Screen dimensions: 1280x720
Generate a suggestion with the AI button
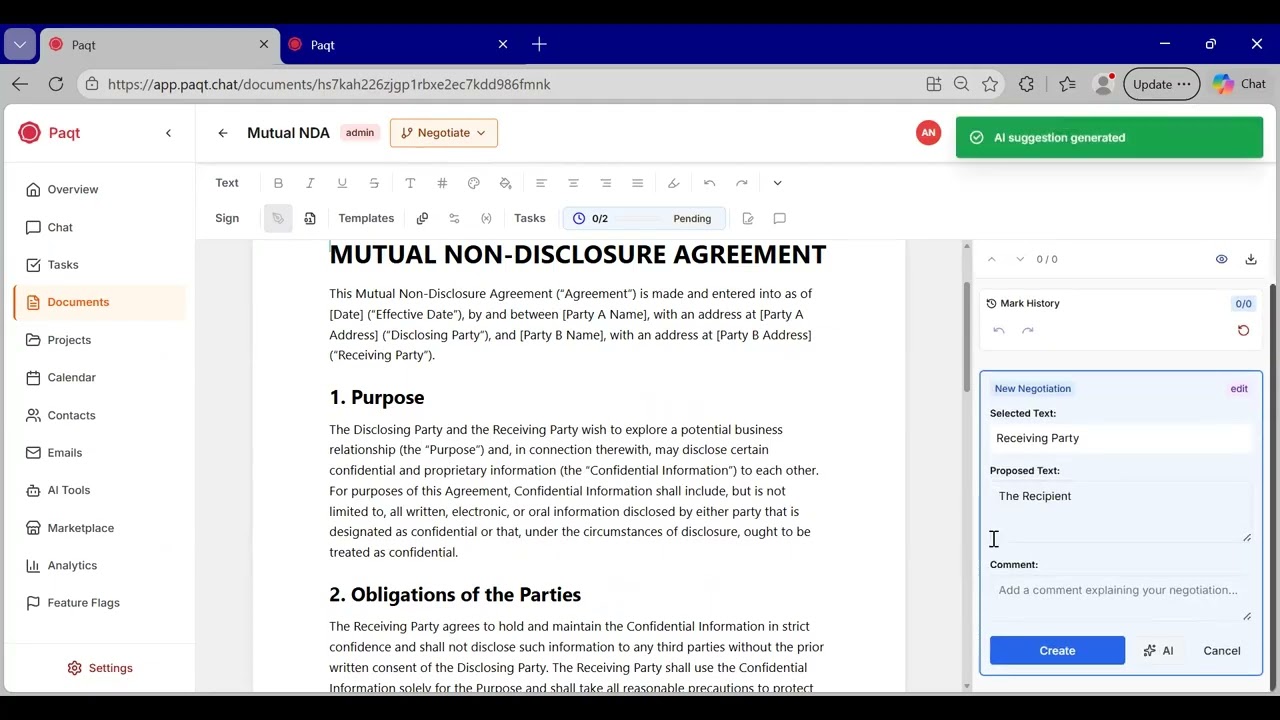1159,650
